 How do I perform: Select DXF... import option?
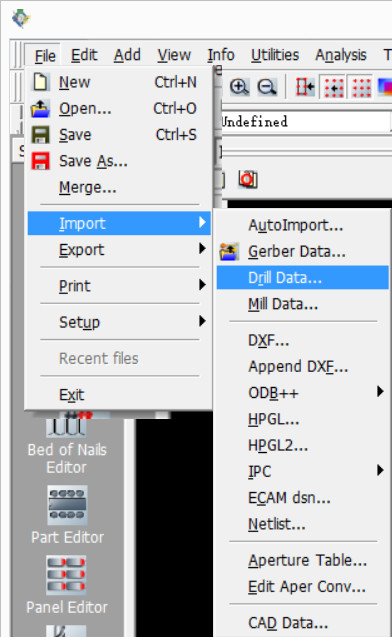coord(302,340)
